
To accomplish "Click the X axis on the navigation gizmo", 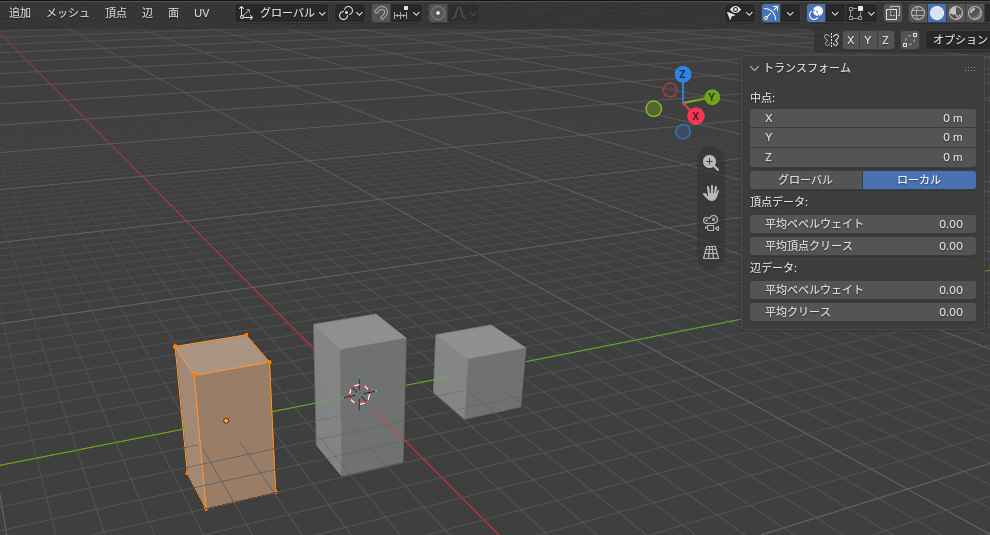I will click(695, 116).
